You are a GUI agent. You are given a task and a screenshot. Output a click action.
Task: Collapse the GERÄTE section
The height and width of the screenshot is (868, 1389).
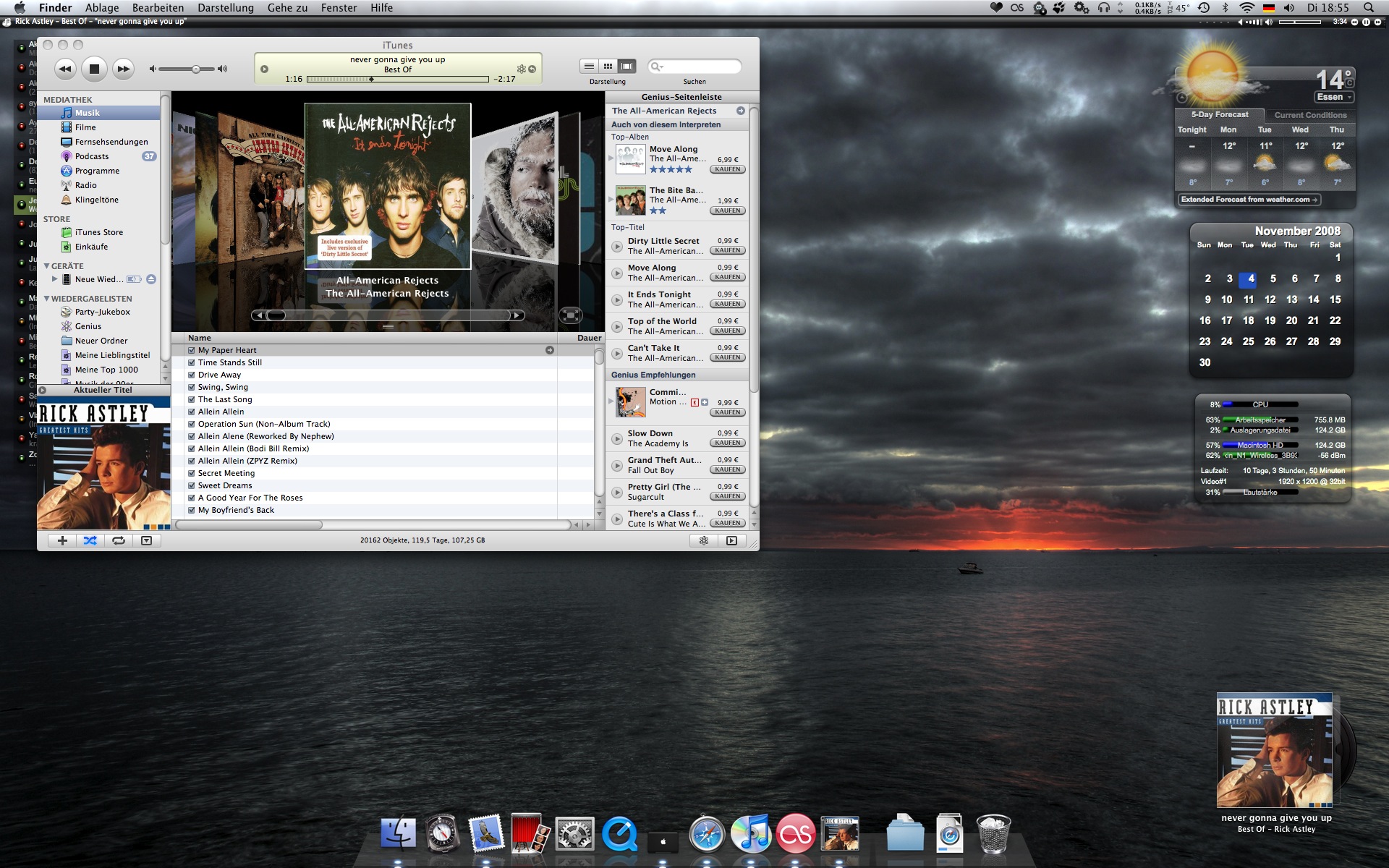click(x=46, y=266)
